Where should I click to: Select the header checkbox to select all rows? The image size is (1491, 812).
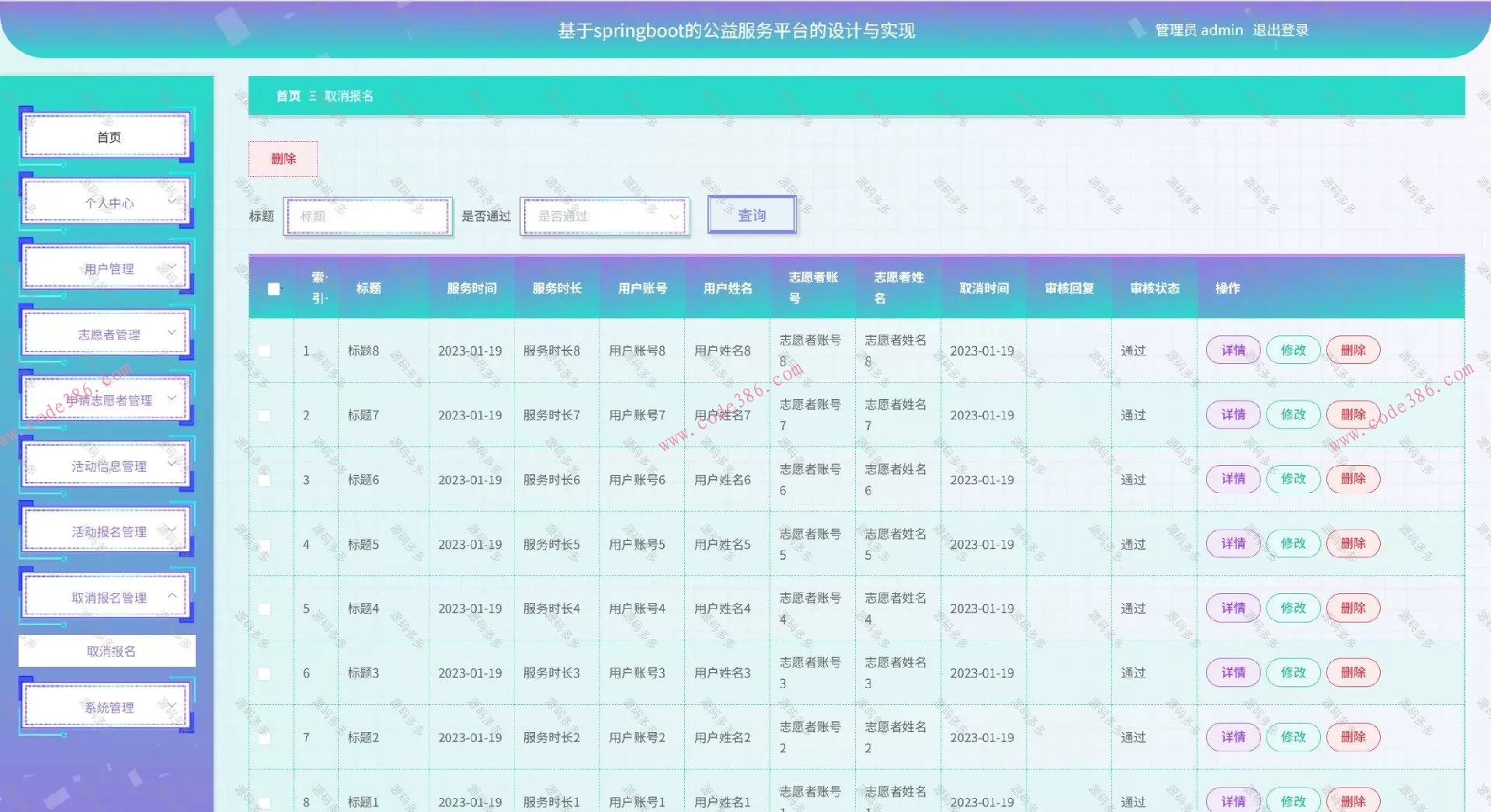273,288
